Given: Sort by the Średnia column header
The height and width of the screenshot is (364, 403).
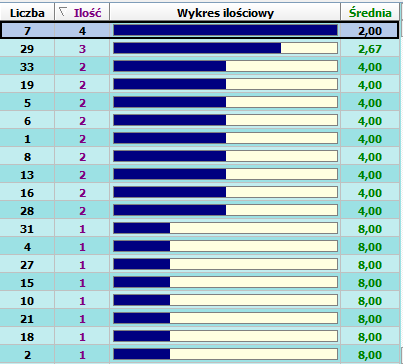Looking at the screenshot, I should click(x=370, y=13).
